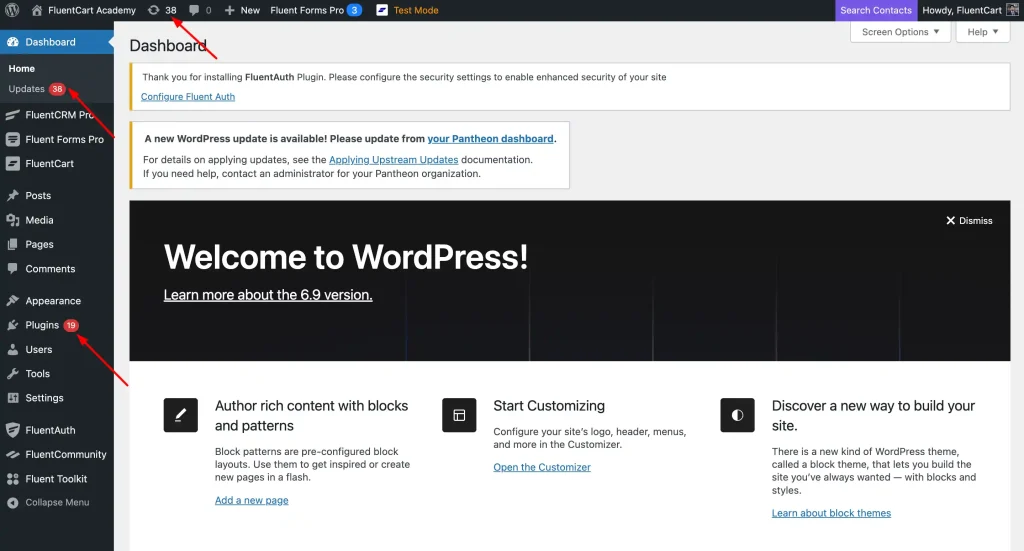Click the Tools wrench icon
The height and width of the screenshot is (551, 1024).
point(12,373)
